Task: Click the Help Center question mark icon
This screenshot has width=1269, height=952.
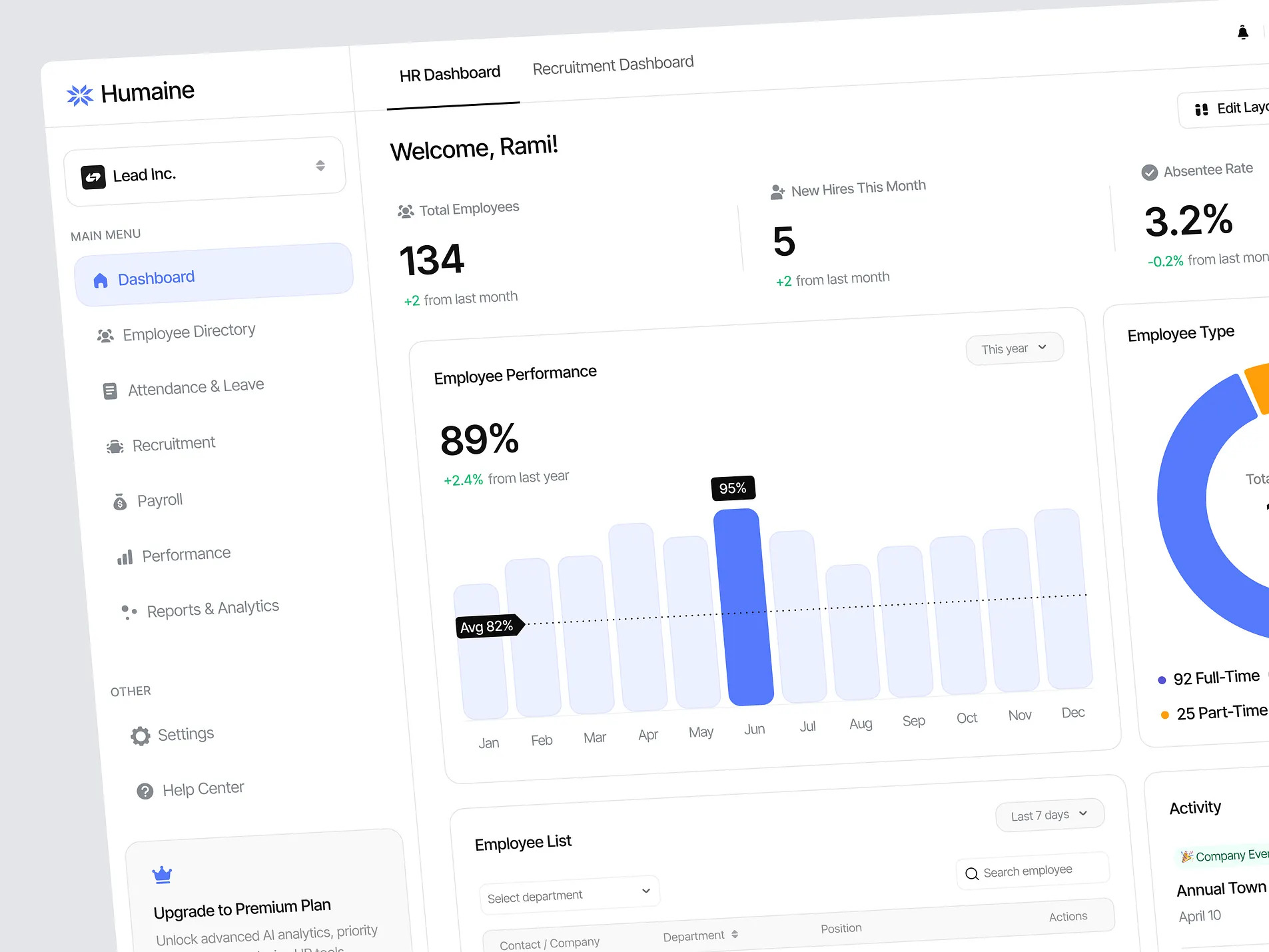Action: coord(145,791)
